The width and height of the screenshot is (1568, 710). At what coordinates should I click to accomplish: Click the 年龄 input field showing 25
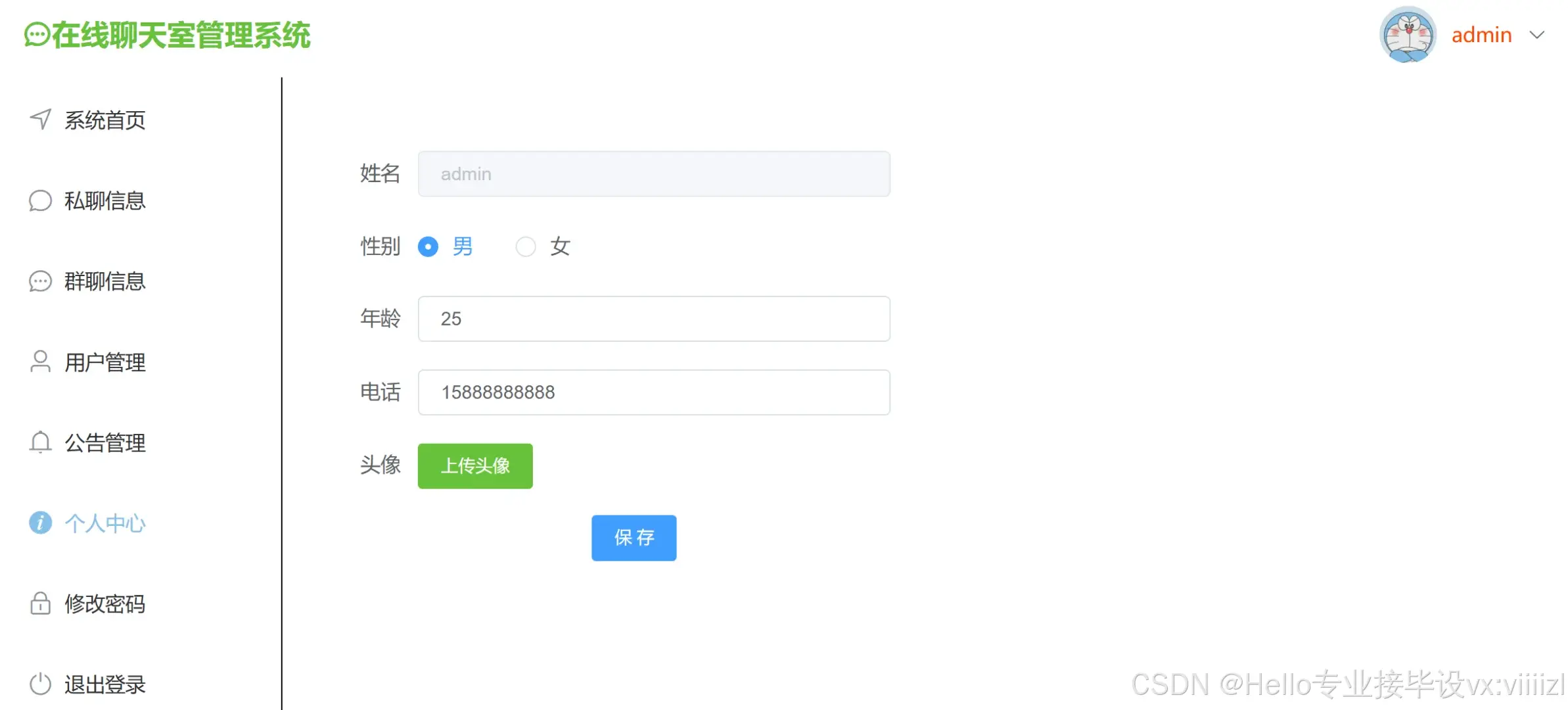click(x=654, y=319)
